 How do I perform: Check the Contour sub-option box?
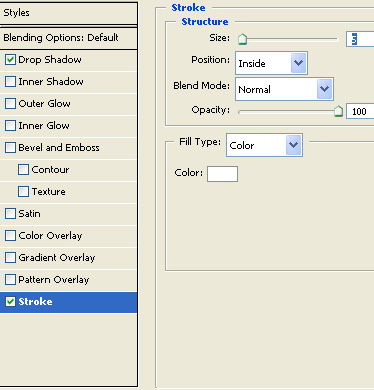[x=23, y=170]
